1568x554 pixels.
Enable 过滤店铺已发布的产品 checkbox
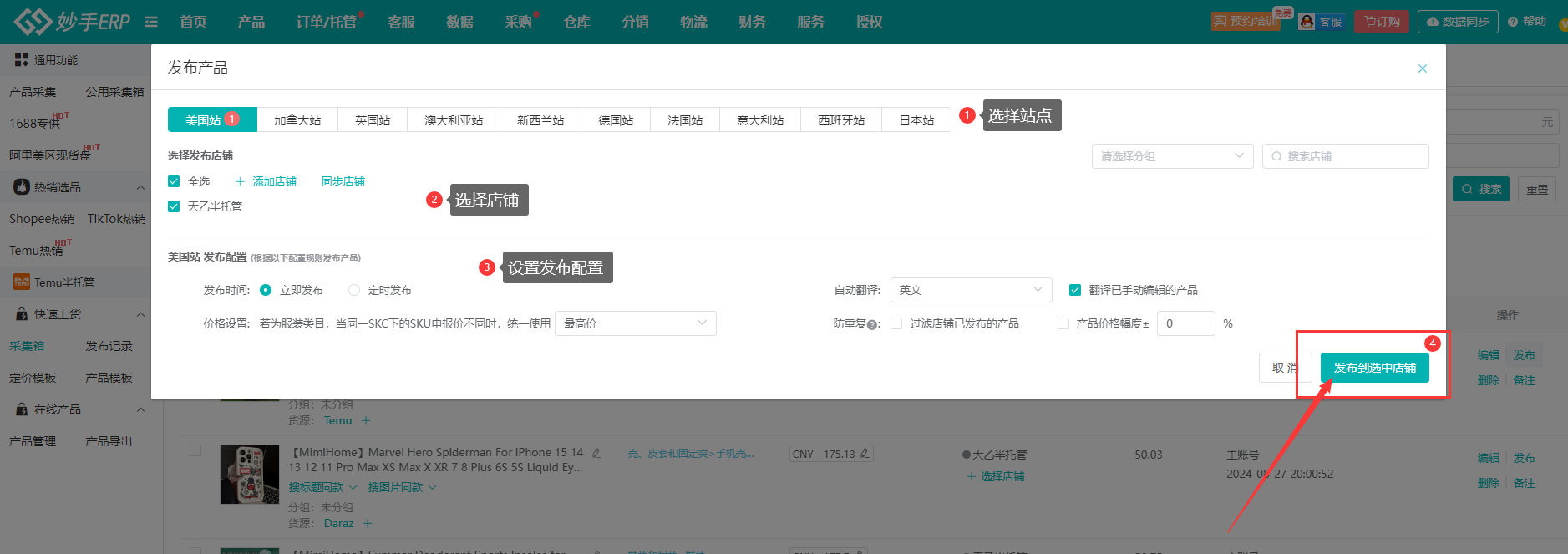tap(896, 323)
